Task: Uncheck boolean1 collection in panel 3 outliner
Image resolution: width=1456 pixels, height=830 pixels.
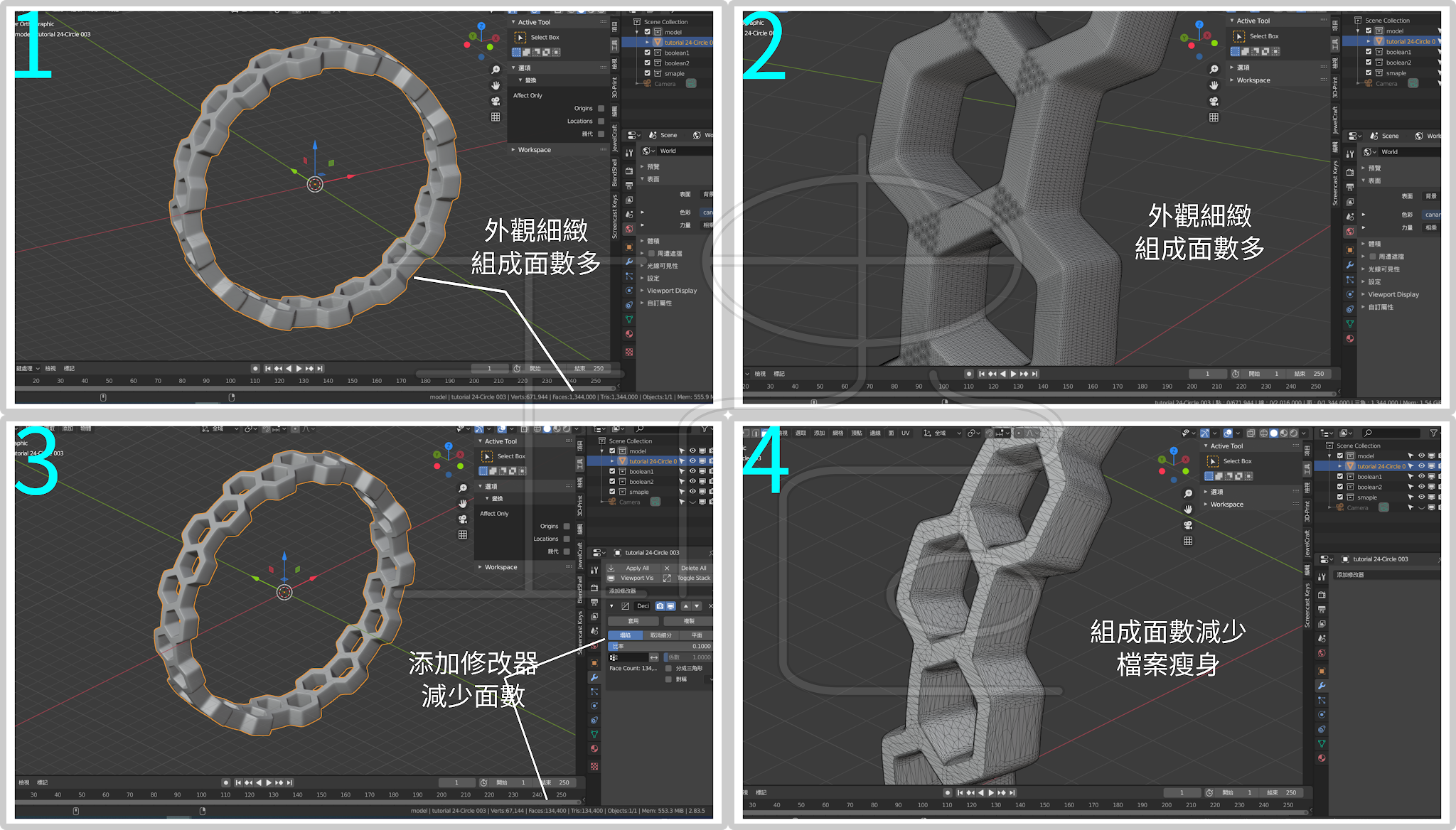Action: (x=612, y=471)
